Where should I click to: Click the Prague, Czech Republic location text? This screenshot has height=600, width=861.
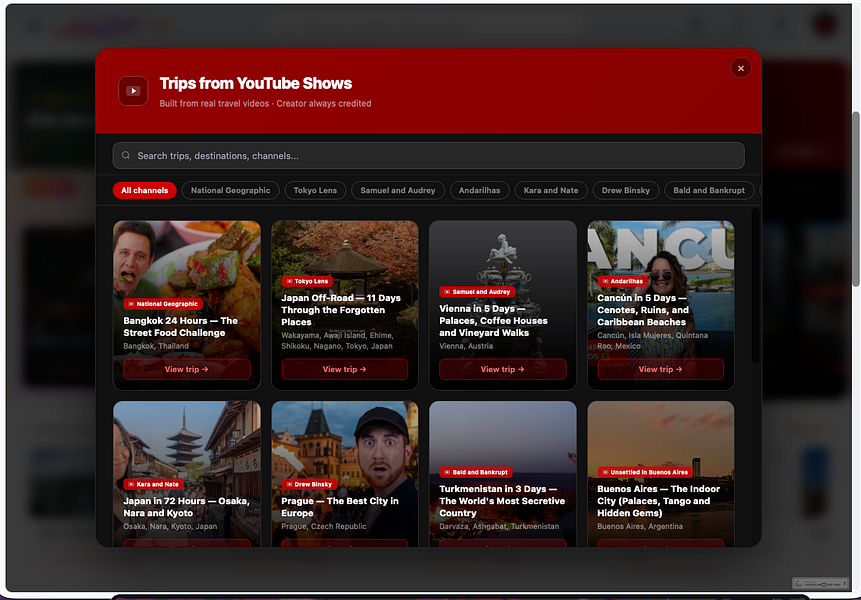pyautogui.click(x=323, y=526)
